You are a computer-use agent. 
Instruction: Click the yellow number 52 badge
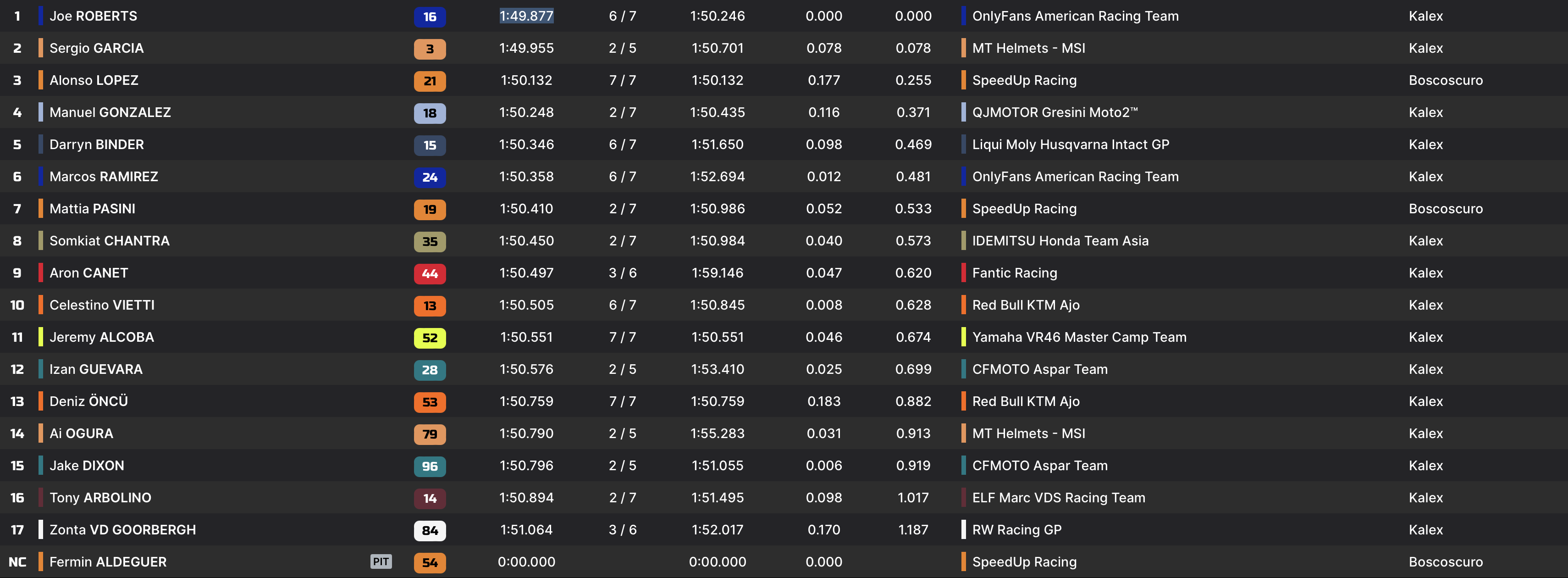coord(430,338)
